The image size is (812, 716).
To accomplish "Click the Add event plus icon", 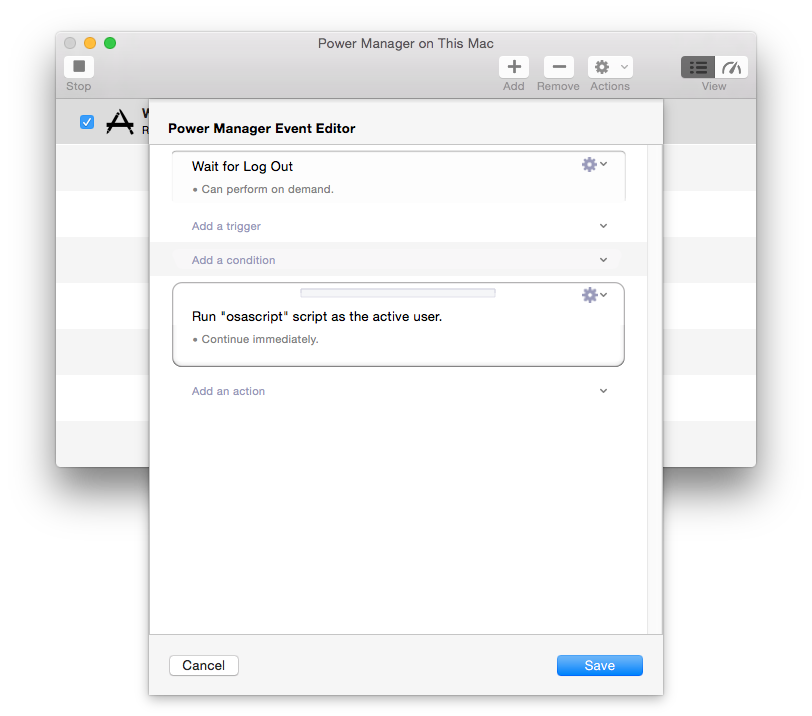I will (514, 67).
